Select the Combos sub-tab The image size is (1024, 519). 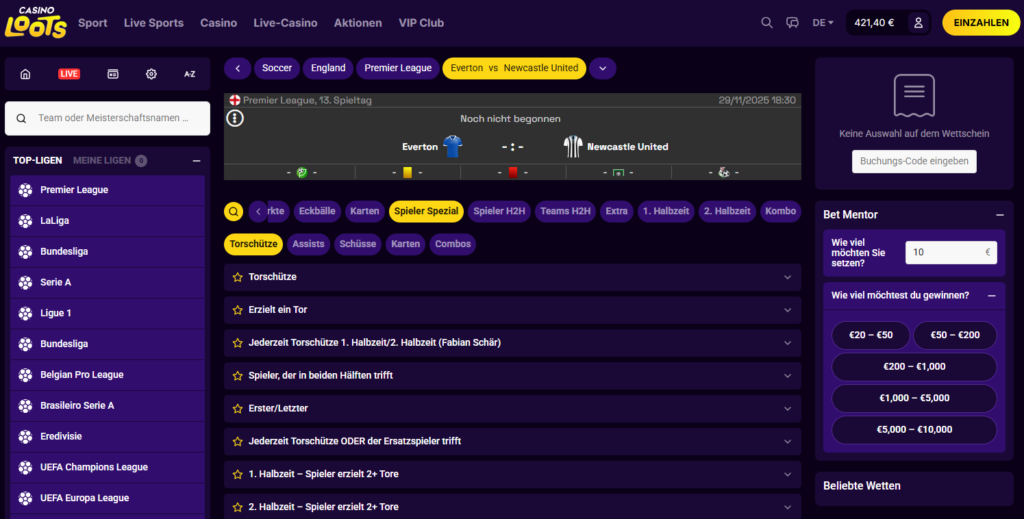(453, 244)
